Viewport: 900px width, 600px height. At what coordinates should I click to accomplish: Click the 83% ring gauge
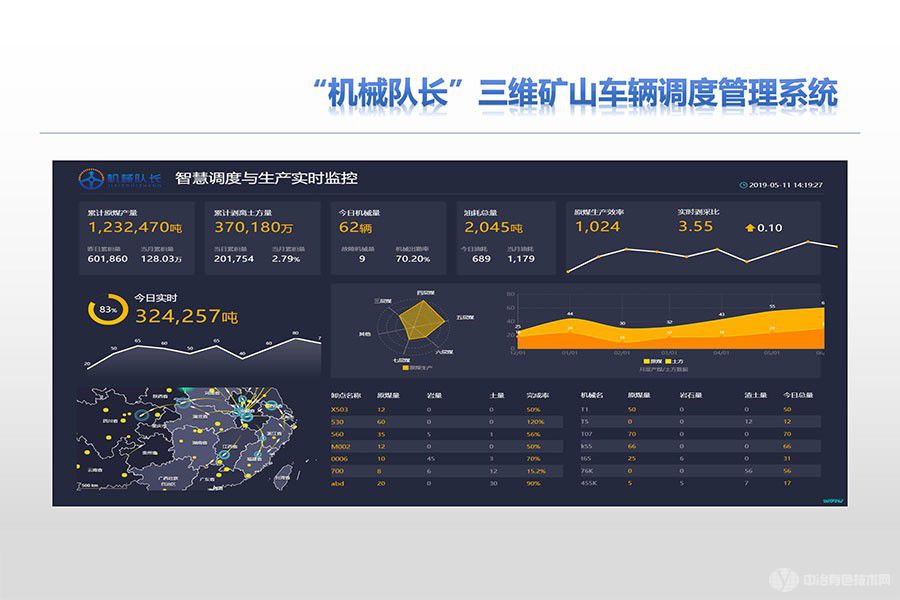[107, 309]
